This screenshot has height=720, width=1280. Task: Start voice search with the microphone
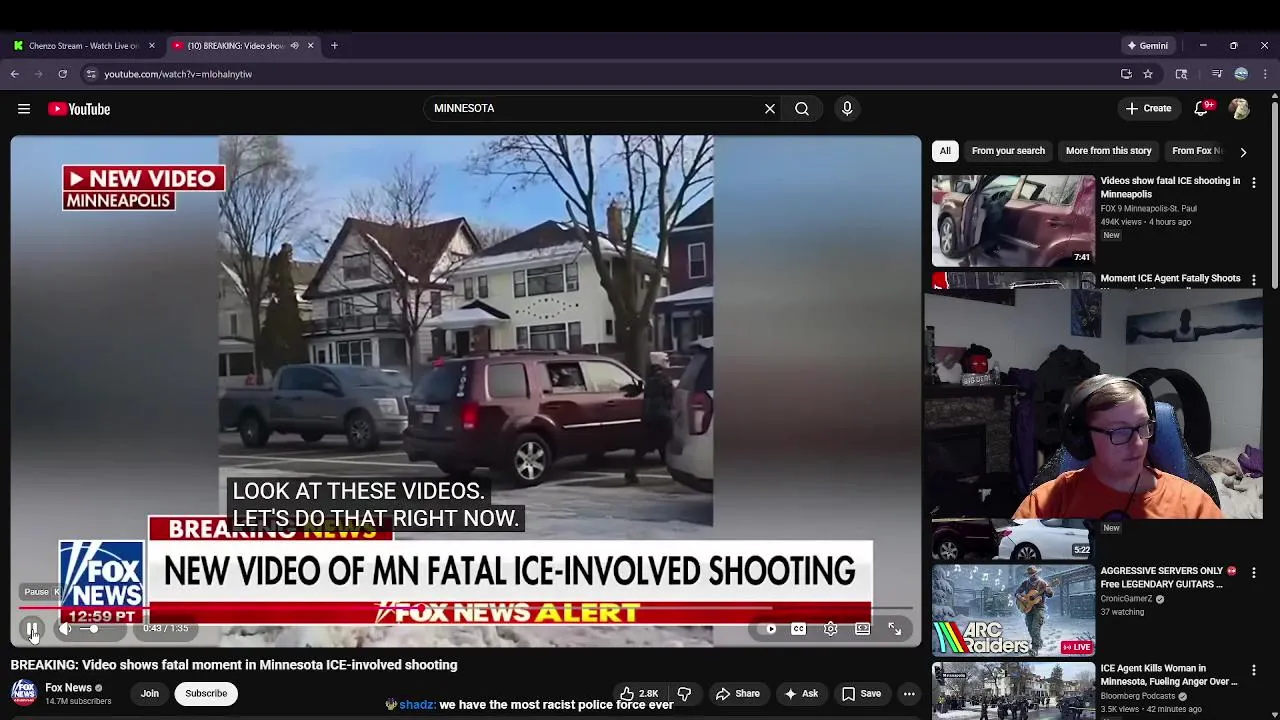[x=847, y=109]
